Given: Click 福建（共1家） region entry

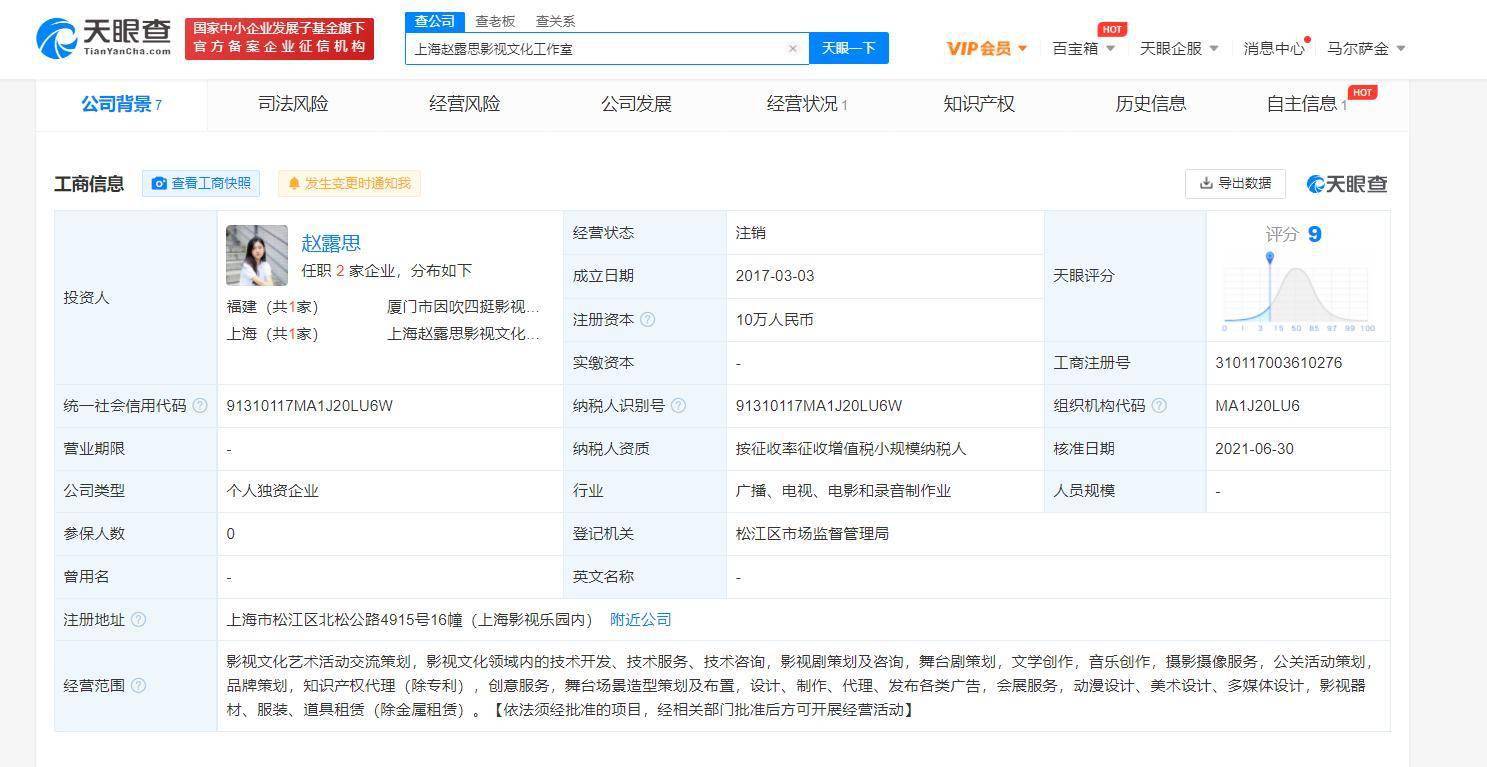Looking at the screenshot, I should tap(272, 307).
